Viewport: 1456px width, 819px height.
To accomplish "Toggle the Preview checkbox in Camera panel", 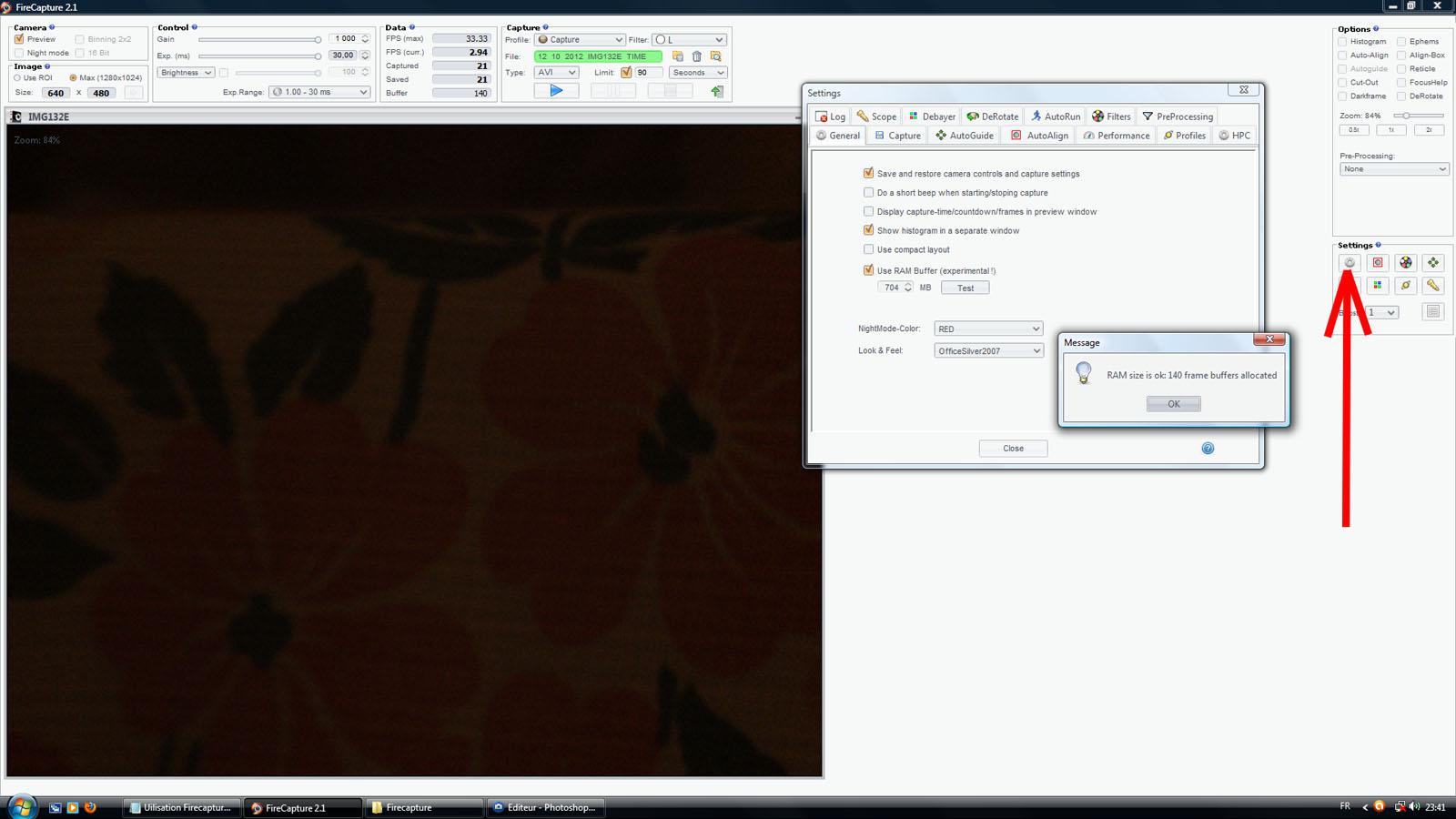I will point(19,39).
